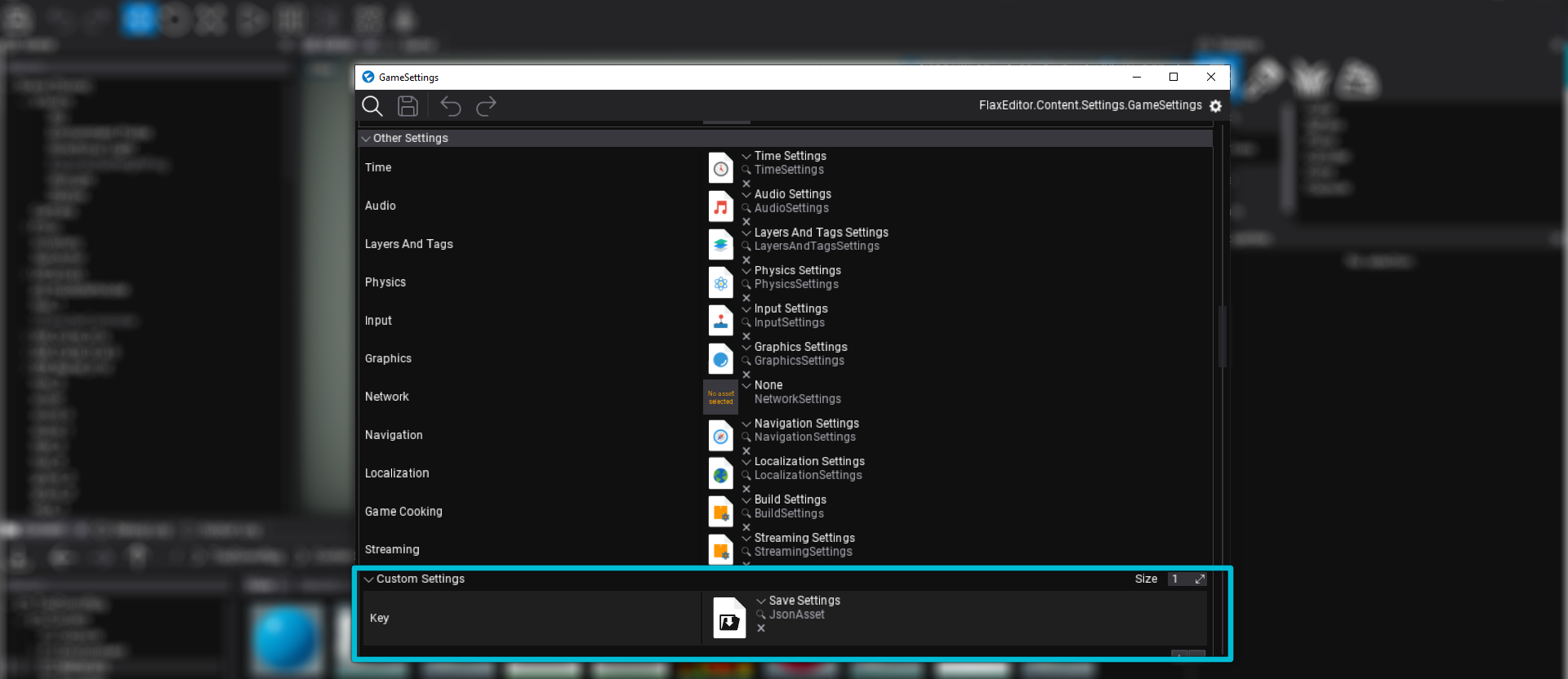Locate PhysicsSettings asset with its magnifier icon
Viewport: 1568px width, 679px height.
[746, 284]
